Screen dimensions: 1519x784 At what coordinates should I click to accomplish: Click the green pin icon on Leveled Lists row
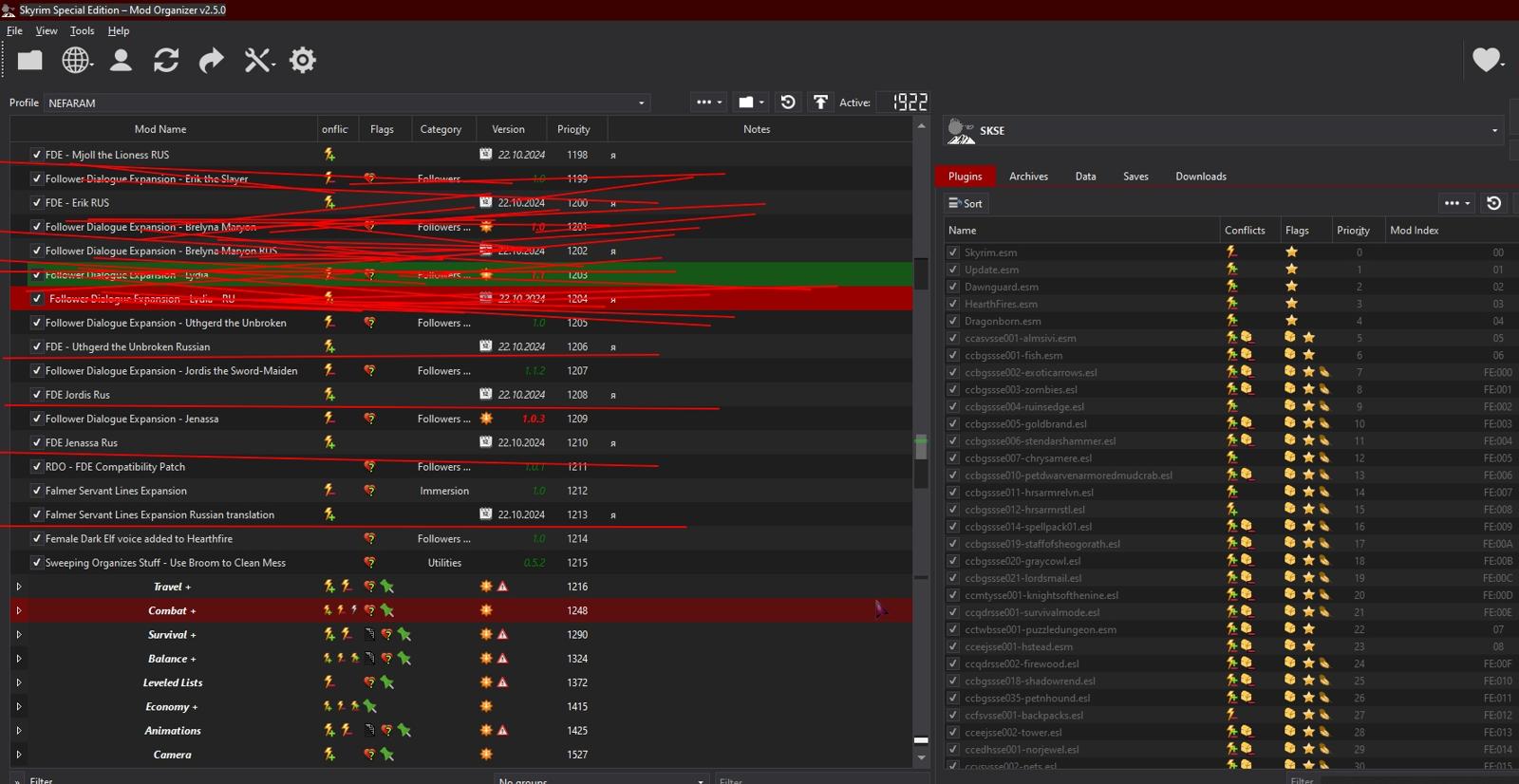[x=387, y=682]
